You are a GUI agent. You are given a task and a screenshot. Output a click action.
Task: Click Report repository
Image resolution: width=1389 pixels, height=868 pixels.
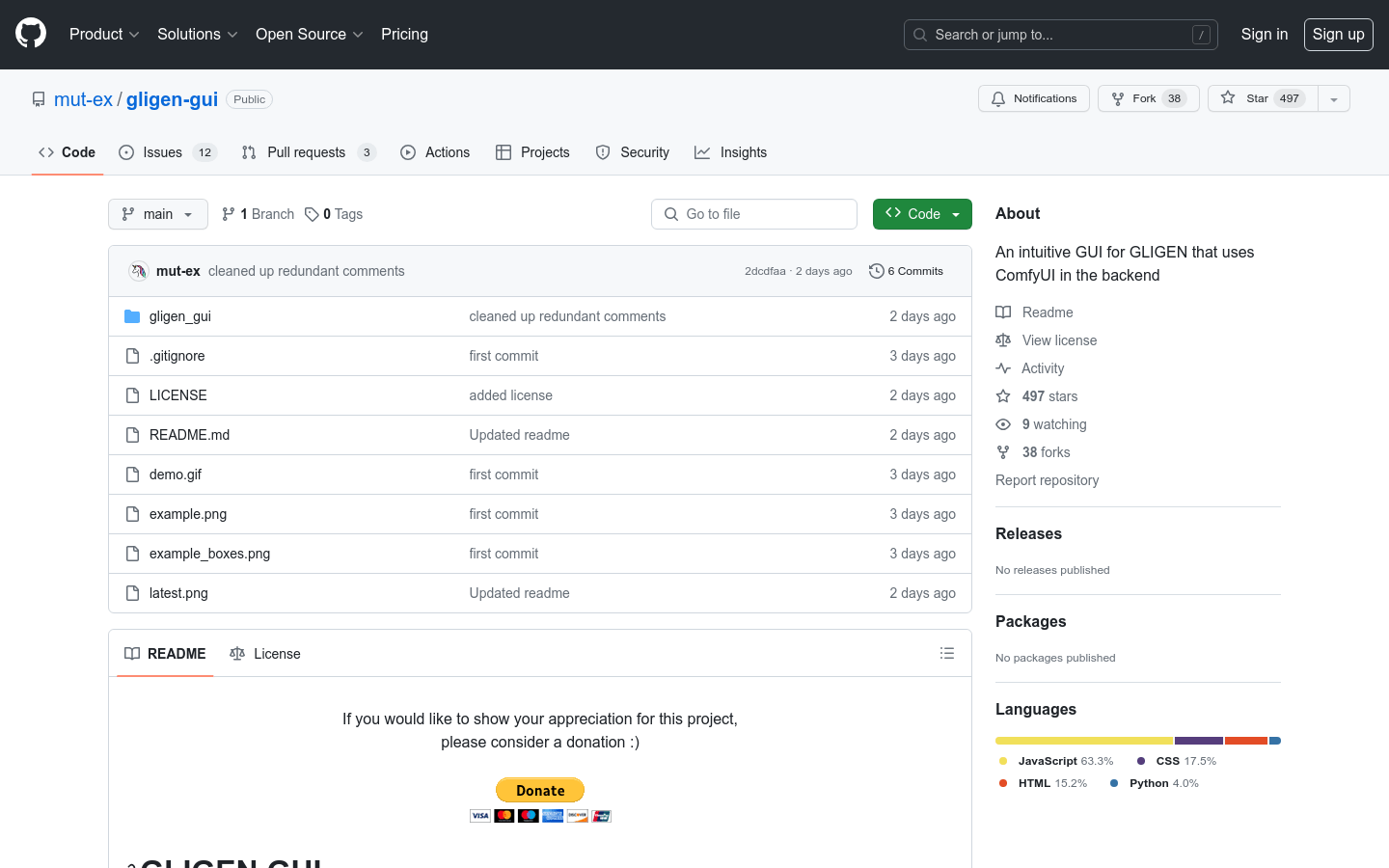click(x=1047, y=480)
